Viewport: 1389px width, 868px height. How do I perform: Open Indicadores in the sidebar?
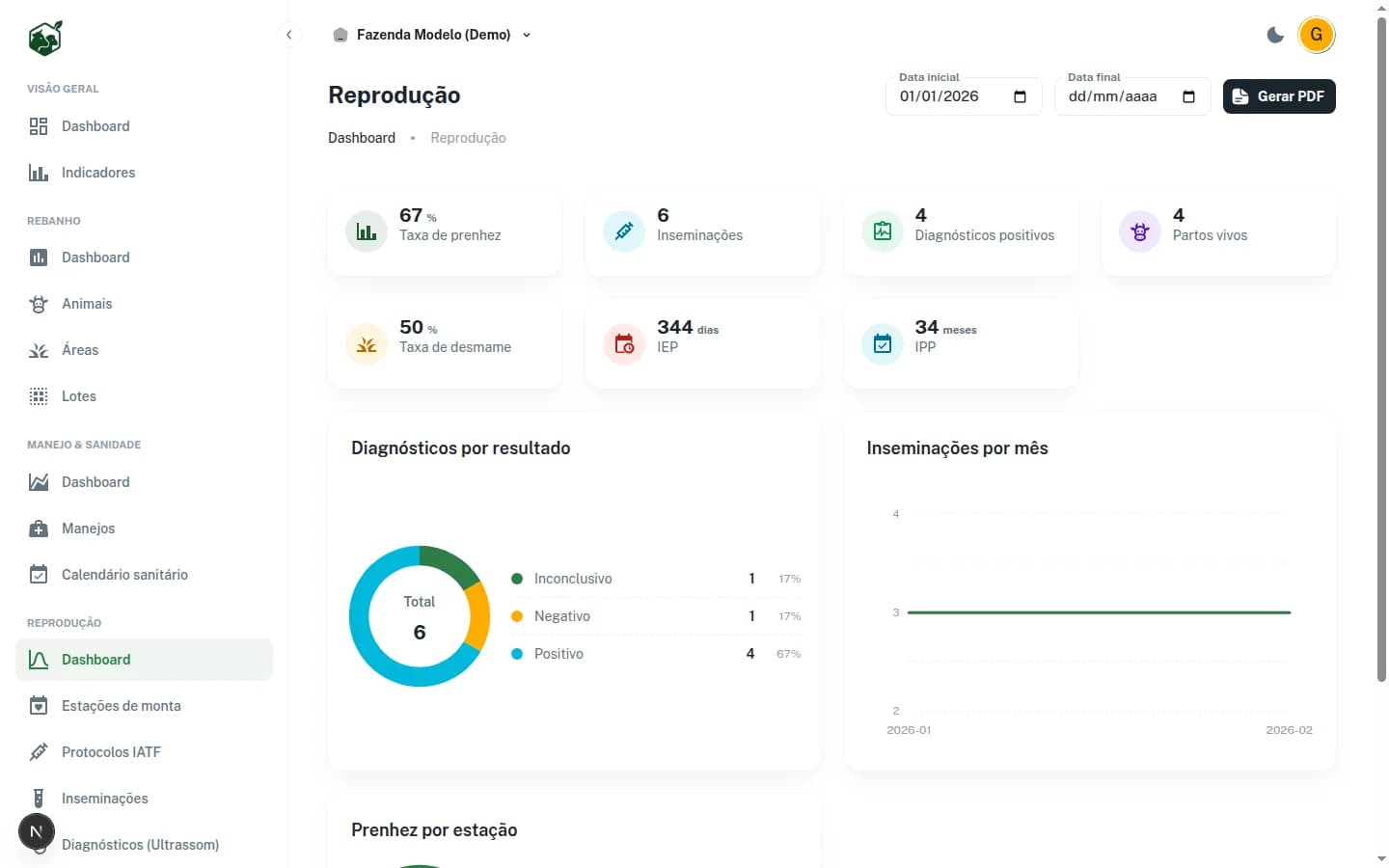[144, 173]
